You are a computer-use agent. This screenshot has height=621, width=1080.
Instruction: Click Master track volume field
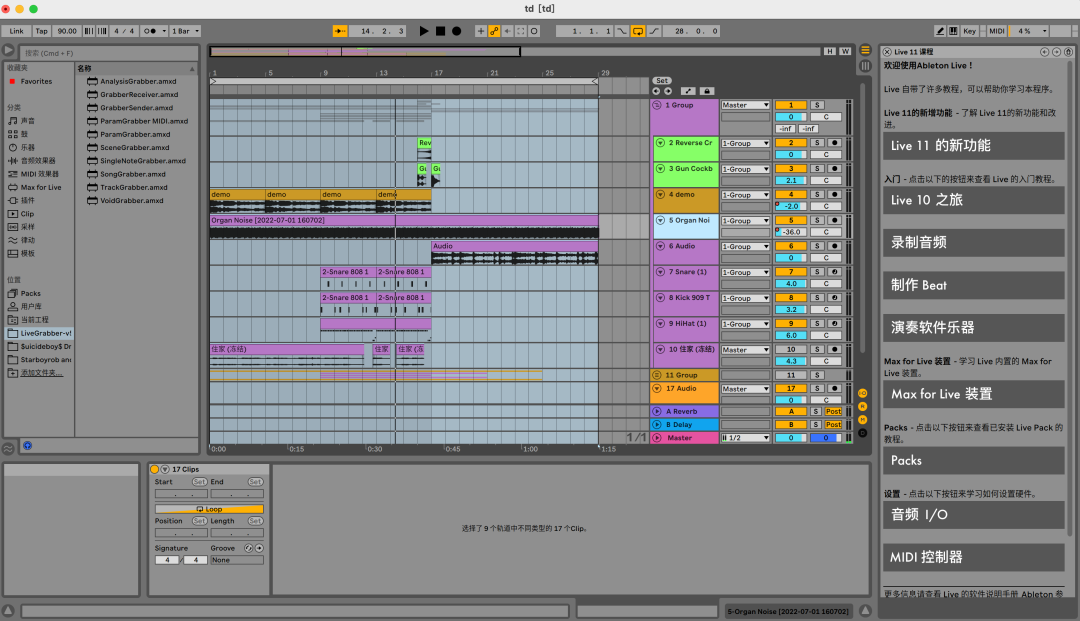[x=791, y=438]
